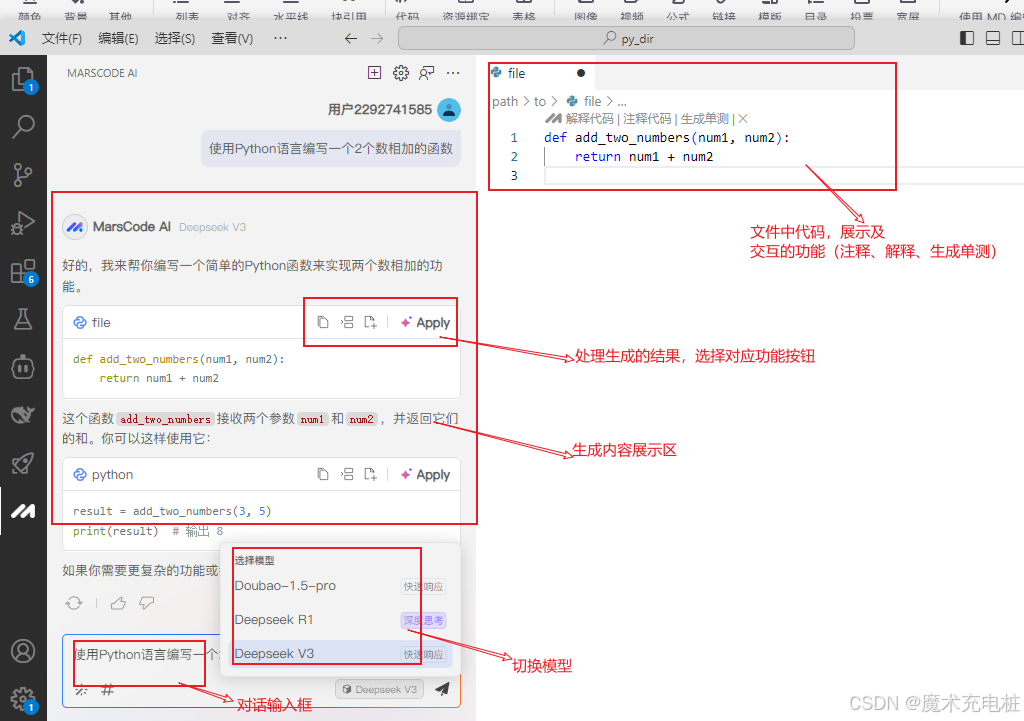Copy the python code block
This screenshot has width=1024, height=721.
tap(323, 474)
